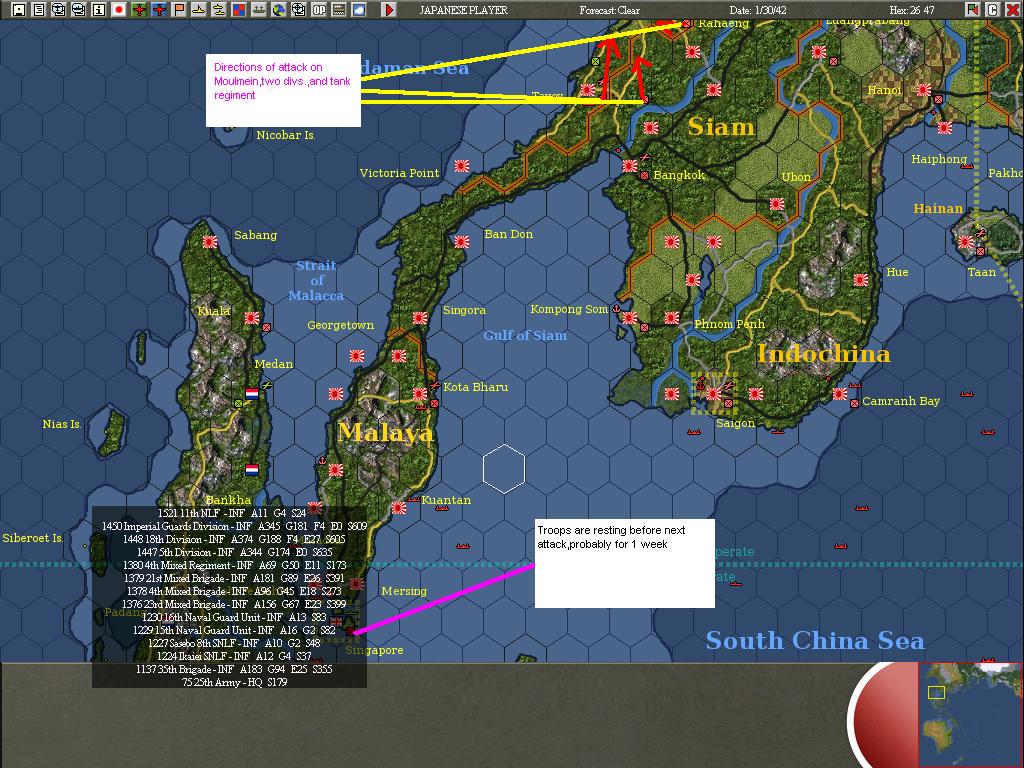This screenshot has width=1024, height=768.
Task: Click the save game disk icon
Action: (x=19, y=10)
